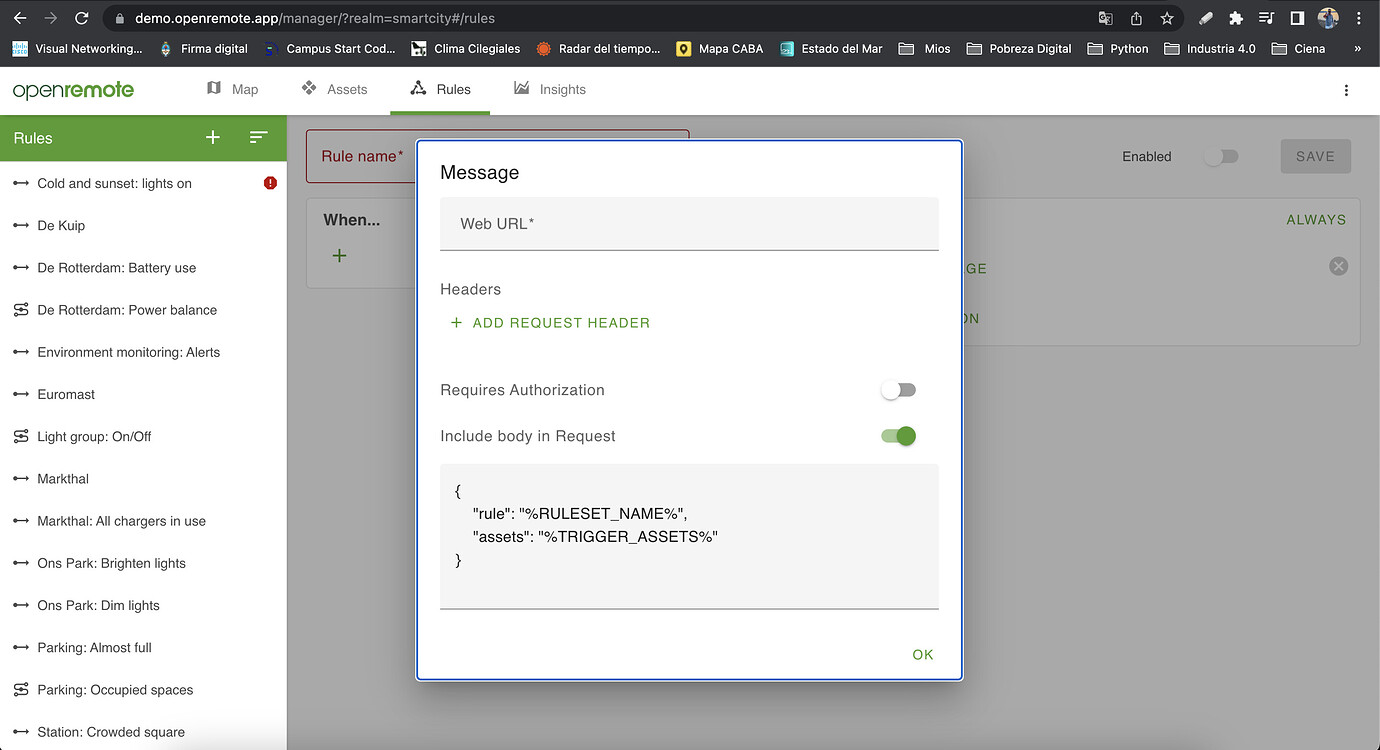The image size is (1380, 750).
Task: Click the X icon on the ALWAYS condition card
Action: click(x=1338, y=265)
